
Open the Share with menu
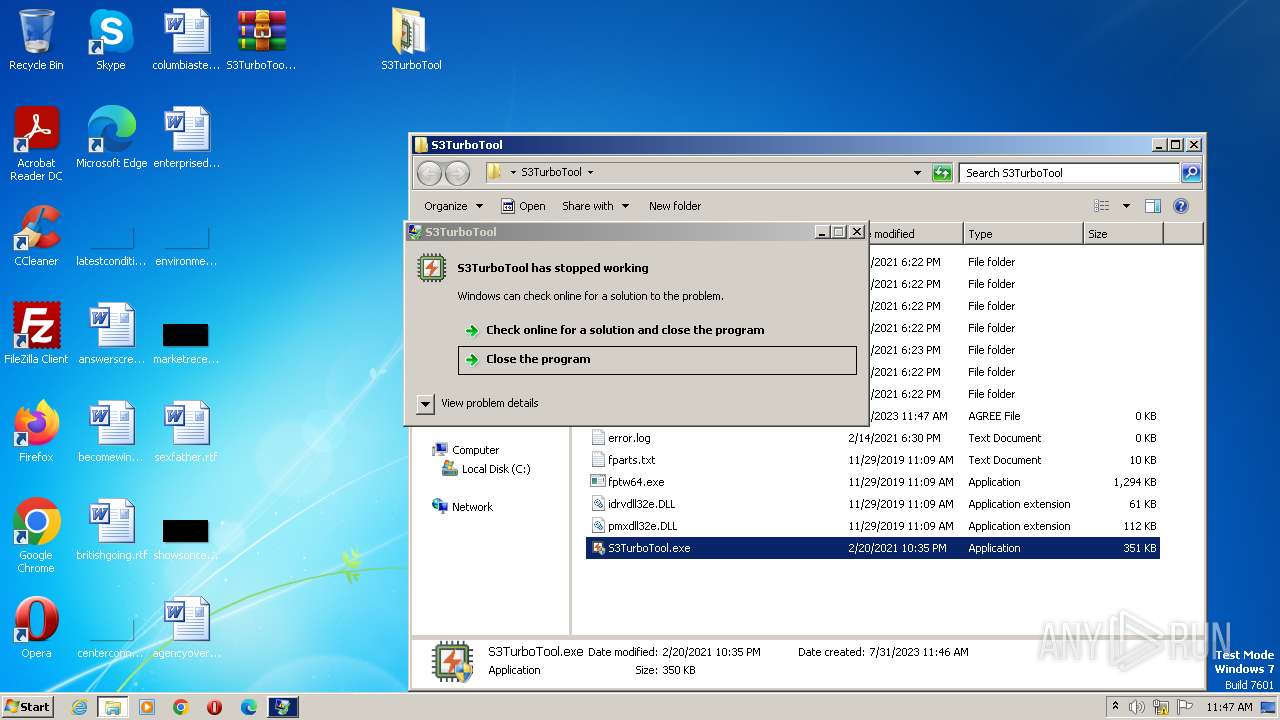[x=596, y=206]
